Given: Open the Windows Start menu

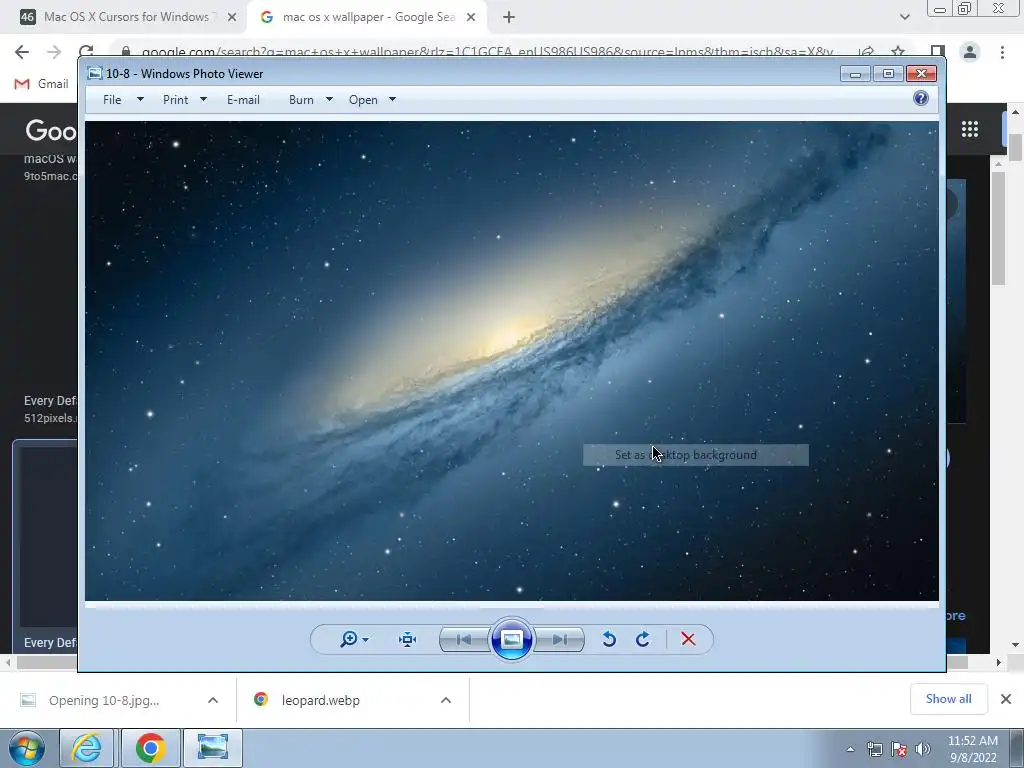Looking at the screenshot, I should [x=27, y=748].
